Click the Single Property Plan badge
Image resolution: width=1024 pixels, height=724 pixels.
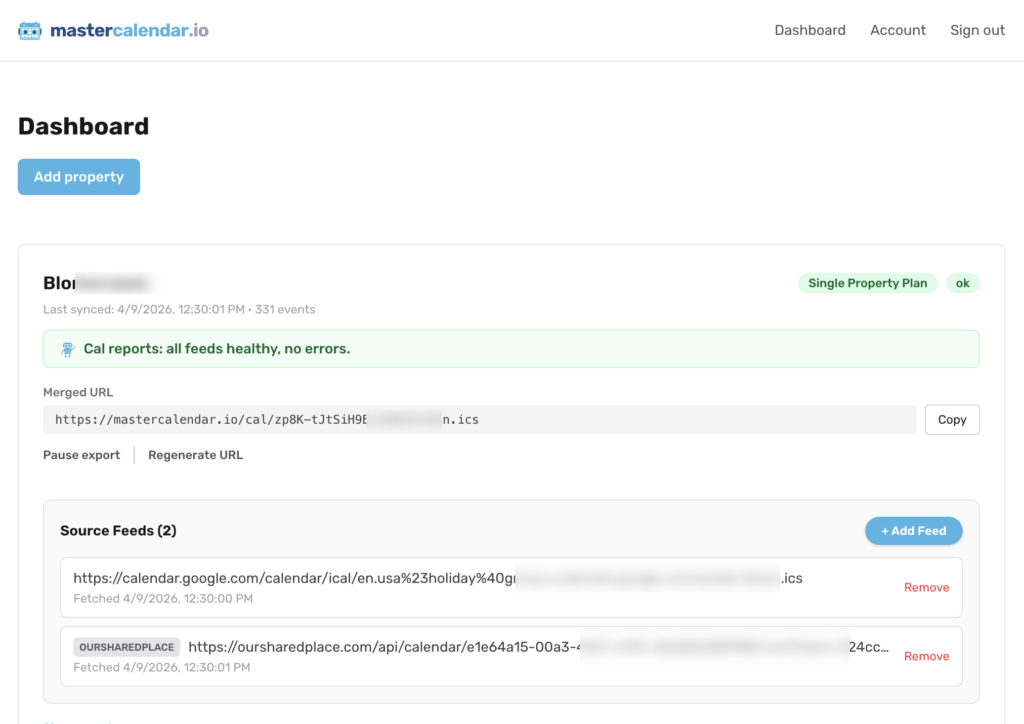[867, 283]
